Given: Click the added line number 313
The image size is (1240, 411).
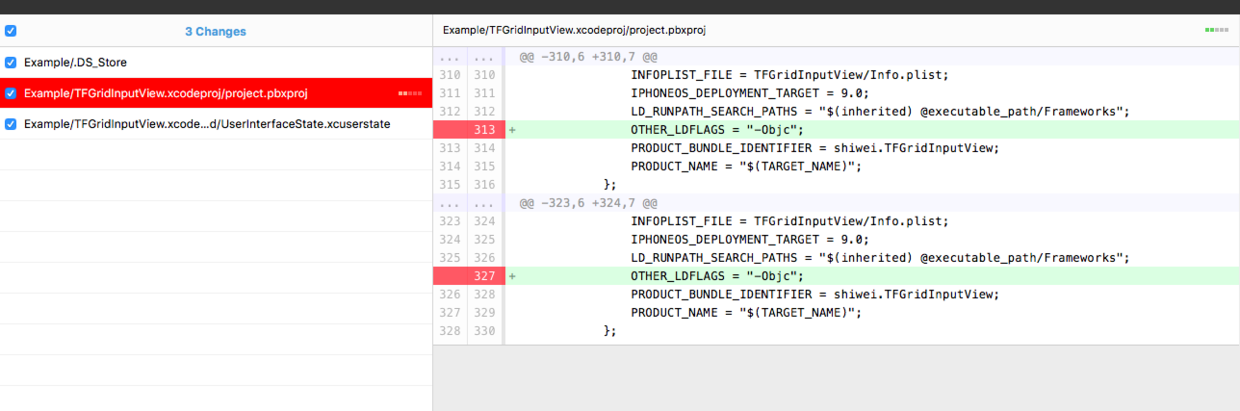Looking at the screenshot, I should (484, 130).
